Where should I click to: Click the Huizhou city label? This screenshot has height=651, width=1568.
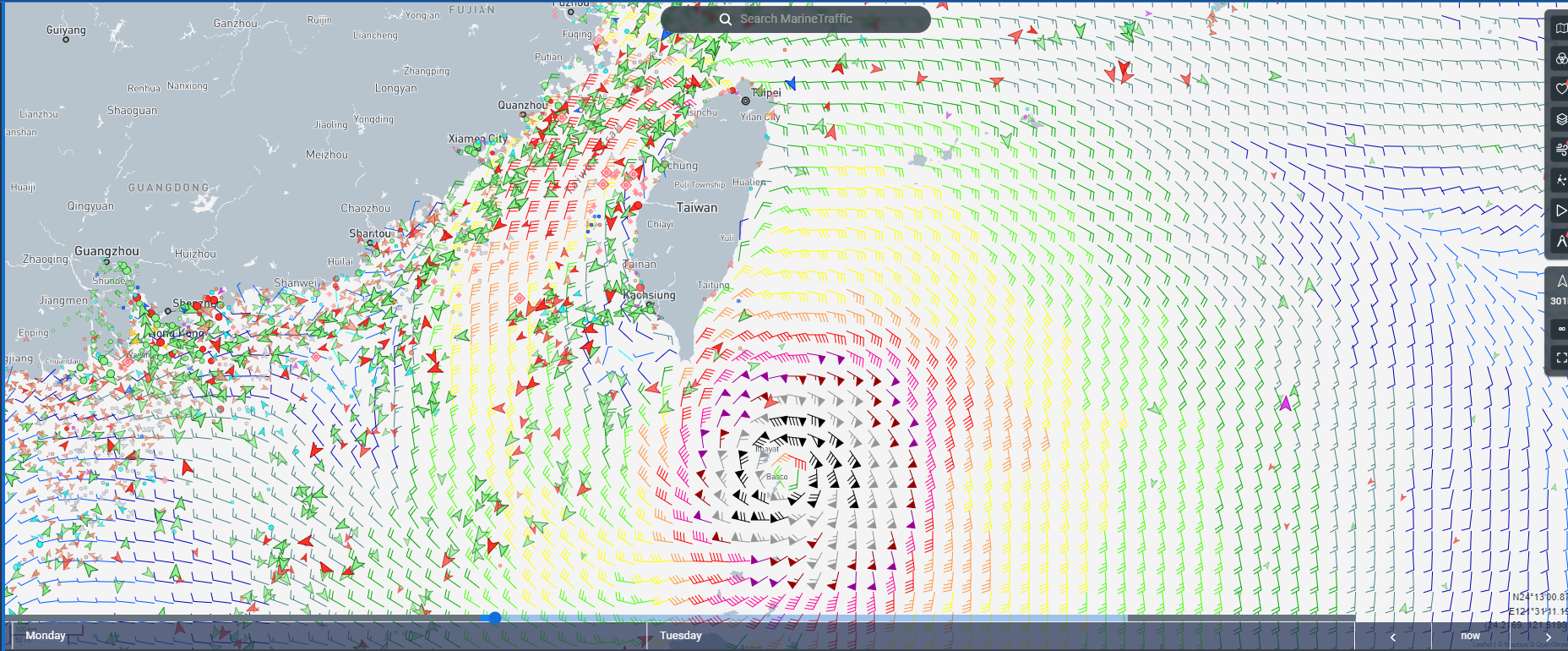[195, 254]
